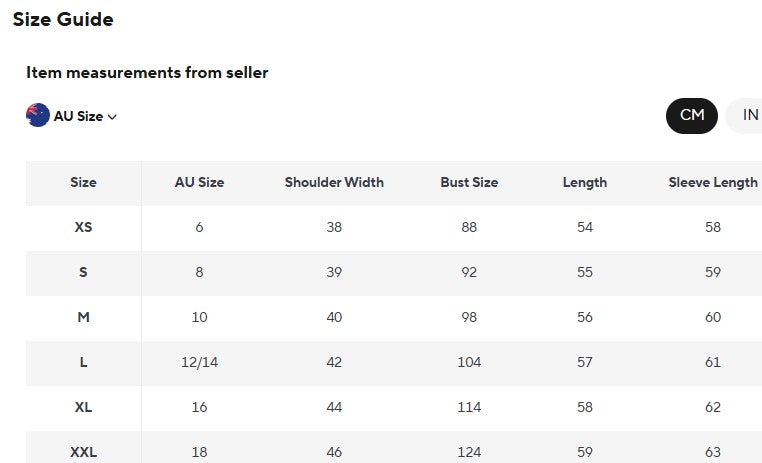762x463 pixels.
Task: Click the Bust Size column header
Action: pos(469,183)
